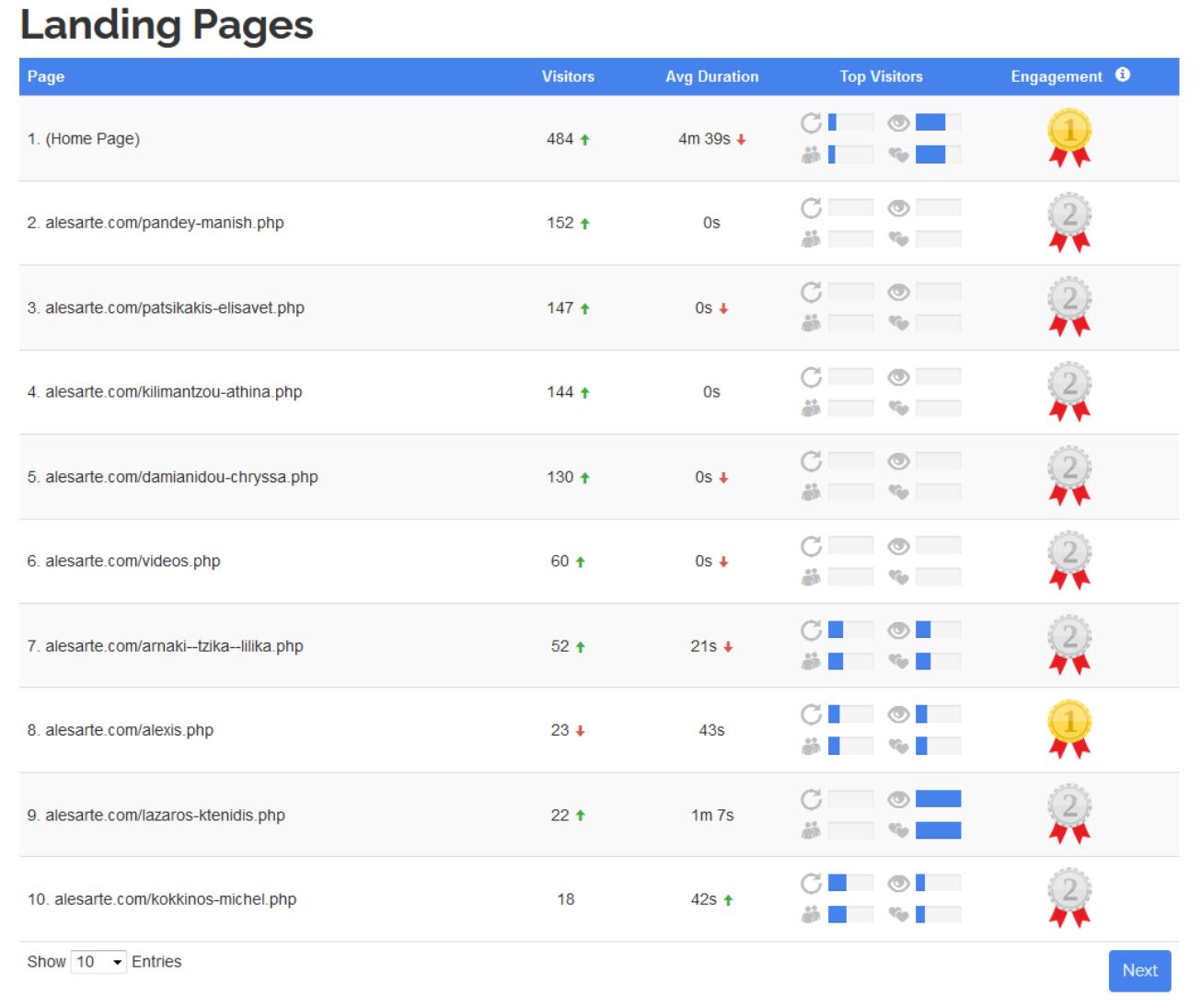Click the hearts icon in lazaros-ktenidis.php row
1201x1008 pixels.
[x=898, y=831]
